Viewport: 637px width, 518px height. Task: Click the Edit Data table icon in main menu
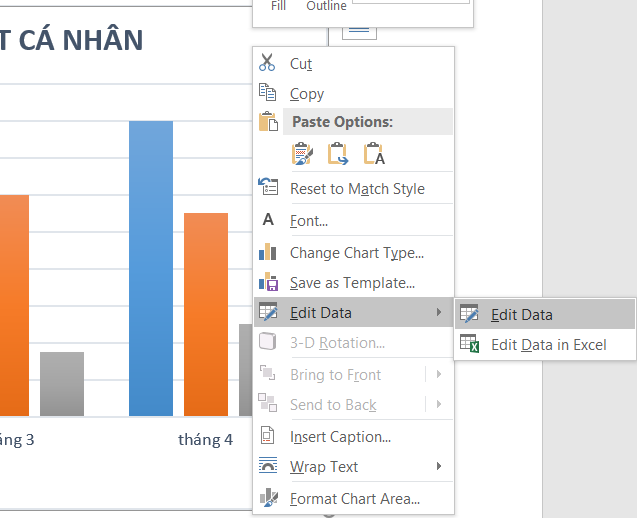[x=268, y=312]
